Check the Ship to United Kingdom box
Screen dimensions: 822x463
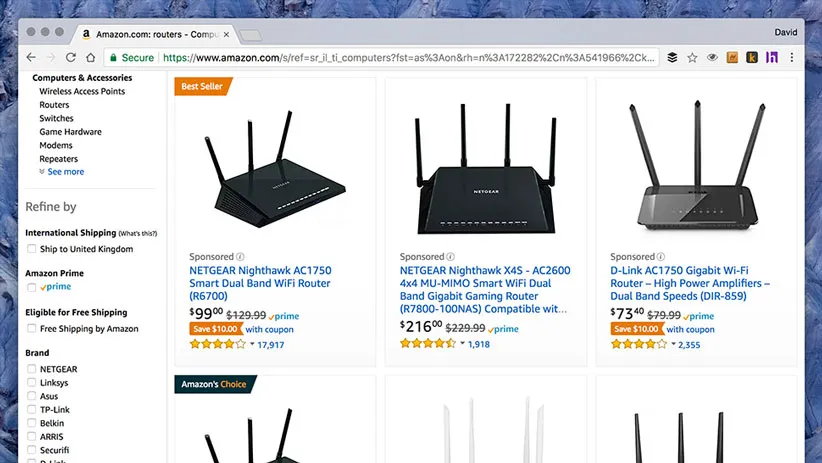point(32,249)
